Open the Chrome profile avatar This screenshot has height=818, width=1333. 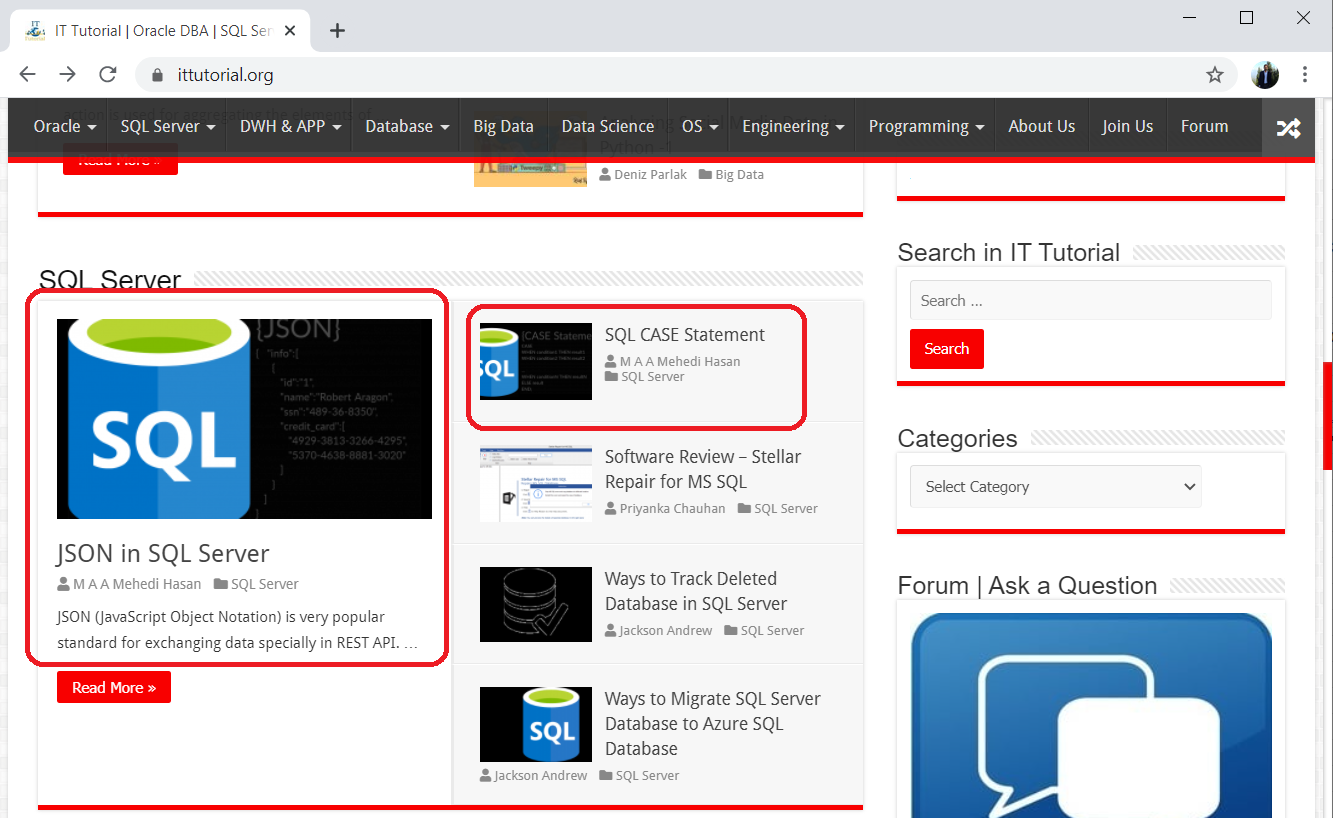pyautogui.click(x=1265, y=74)
